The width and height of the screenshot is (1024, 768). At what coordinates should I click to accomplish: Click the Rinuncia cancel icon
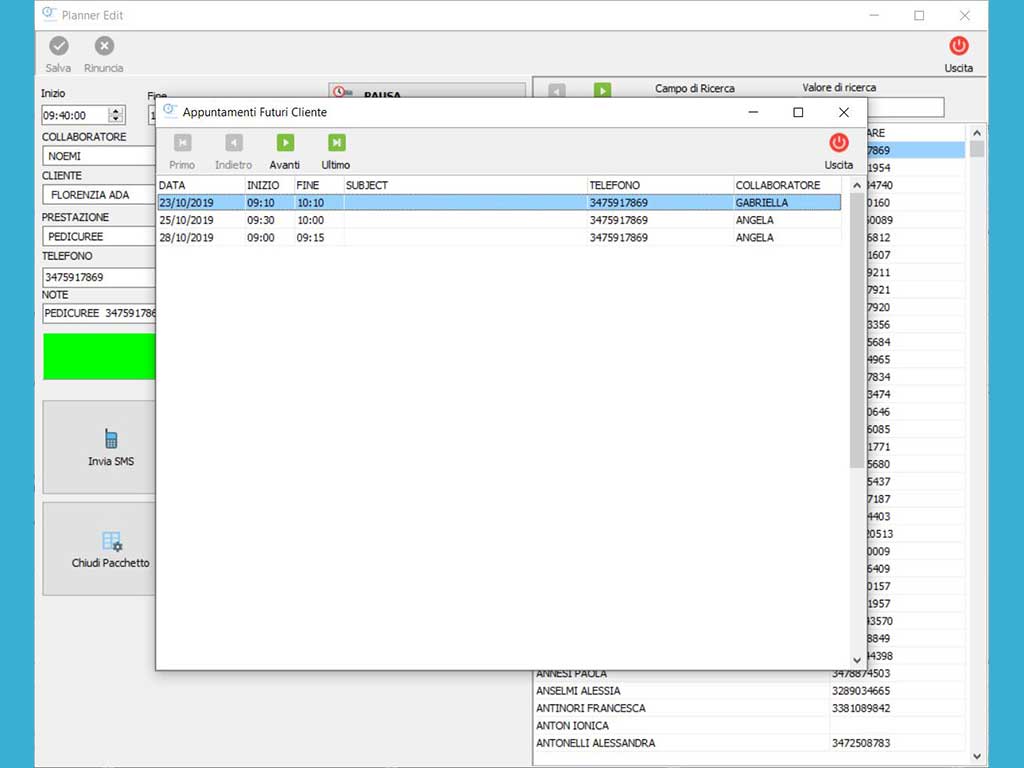click(104, 46)
